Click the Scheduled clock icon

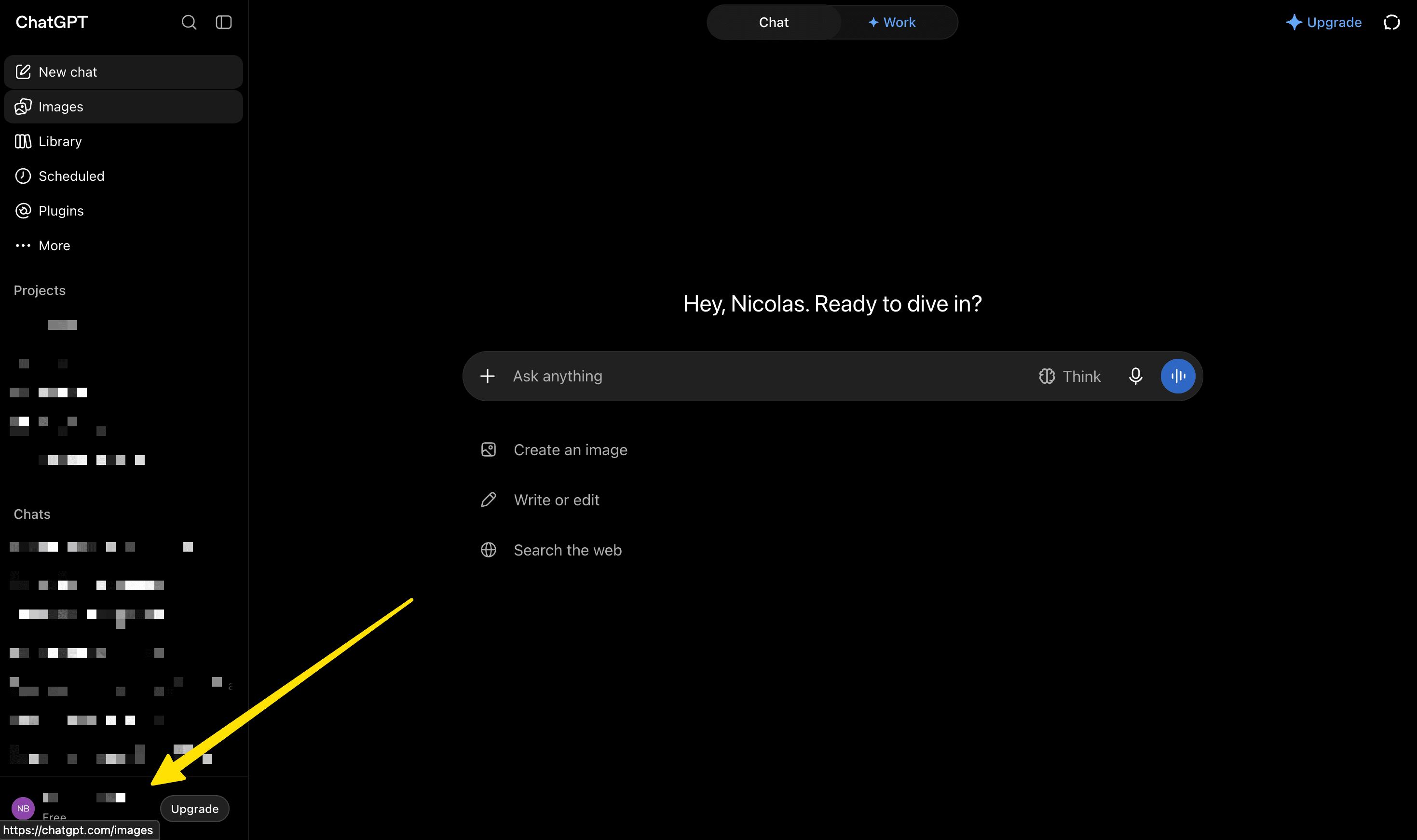[23, 176]
